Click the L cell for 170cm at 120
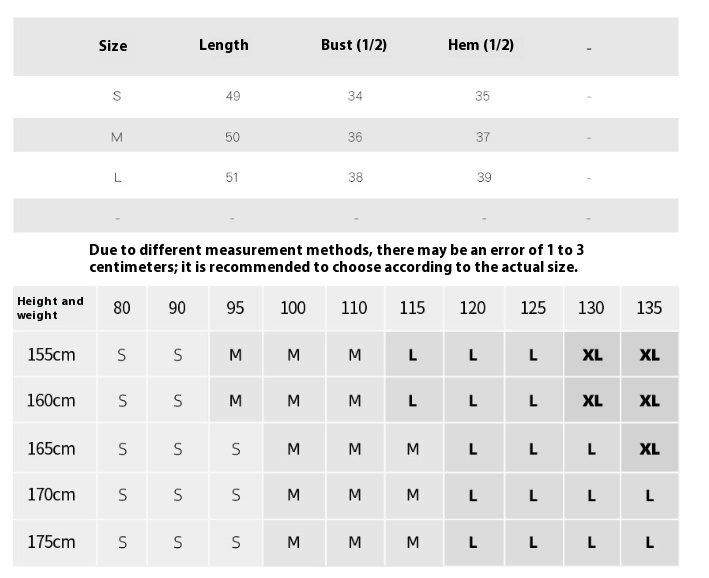 coord(473,495)
